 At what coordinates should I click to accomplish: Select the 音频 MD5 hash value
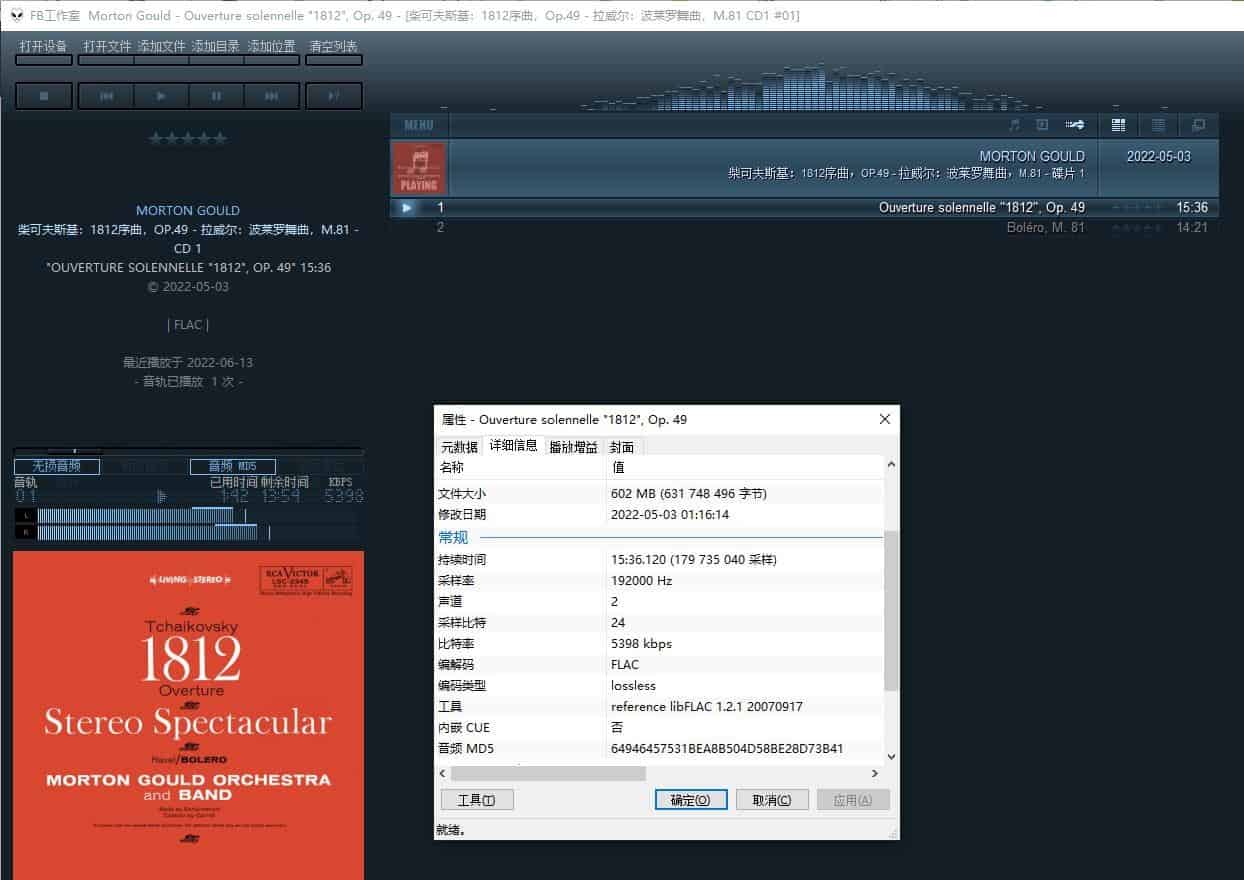click(x=727, y=749)
